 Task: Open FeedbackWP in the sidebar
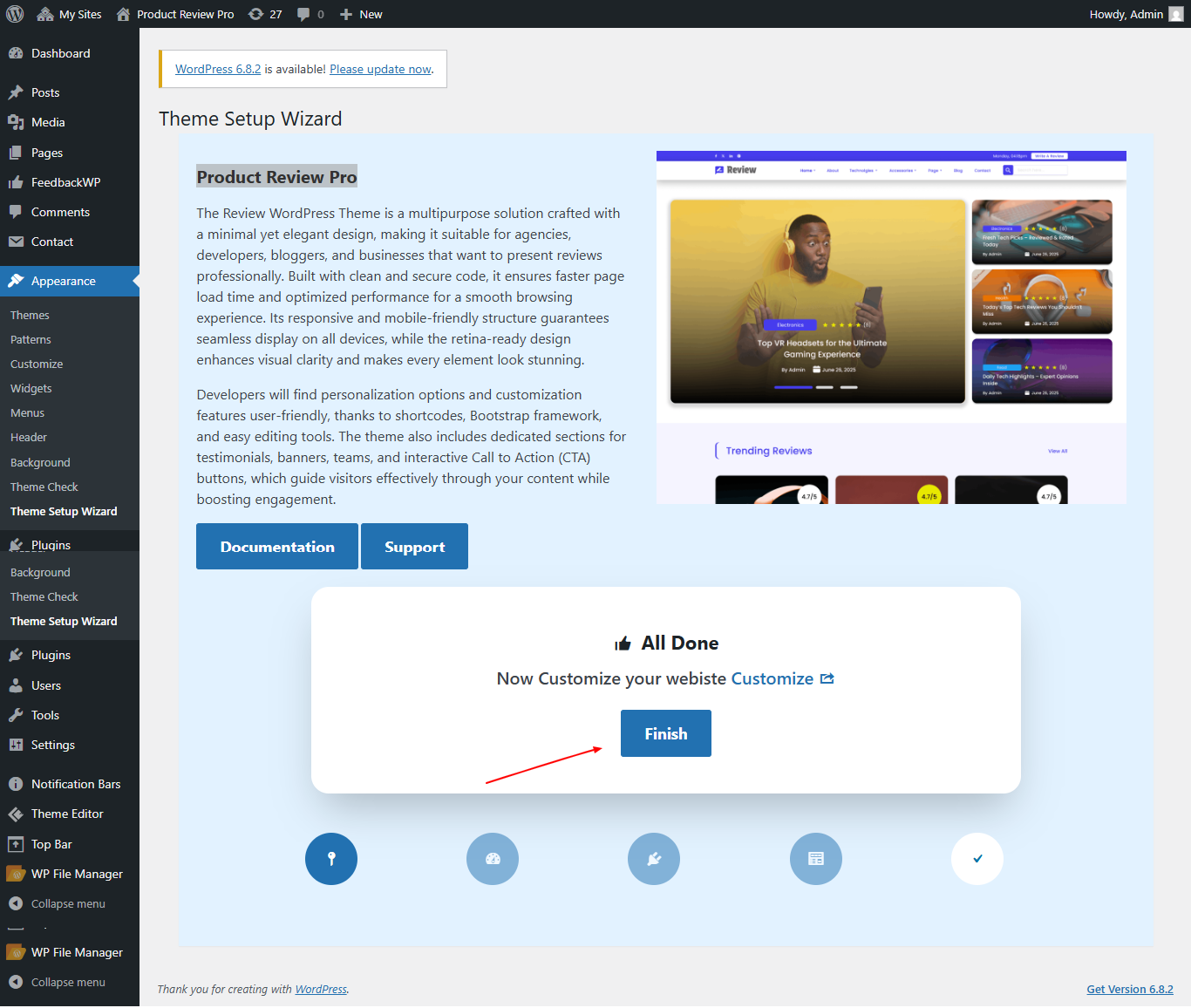pyautogui.click(x=70, y=182)
